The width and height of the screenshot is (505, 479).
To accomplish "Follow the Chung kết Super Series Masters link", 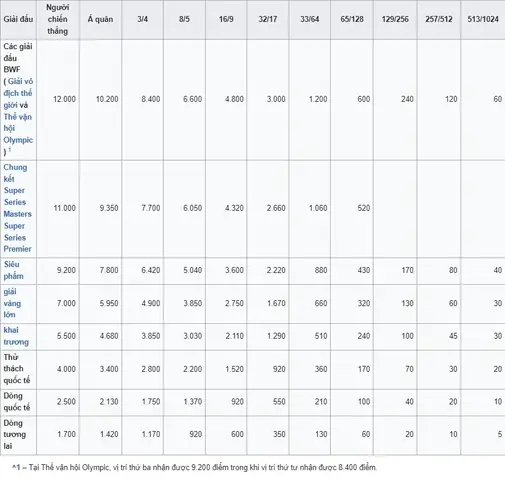I will click(x=17, y=190).
